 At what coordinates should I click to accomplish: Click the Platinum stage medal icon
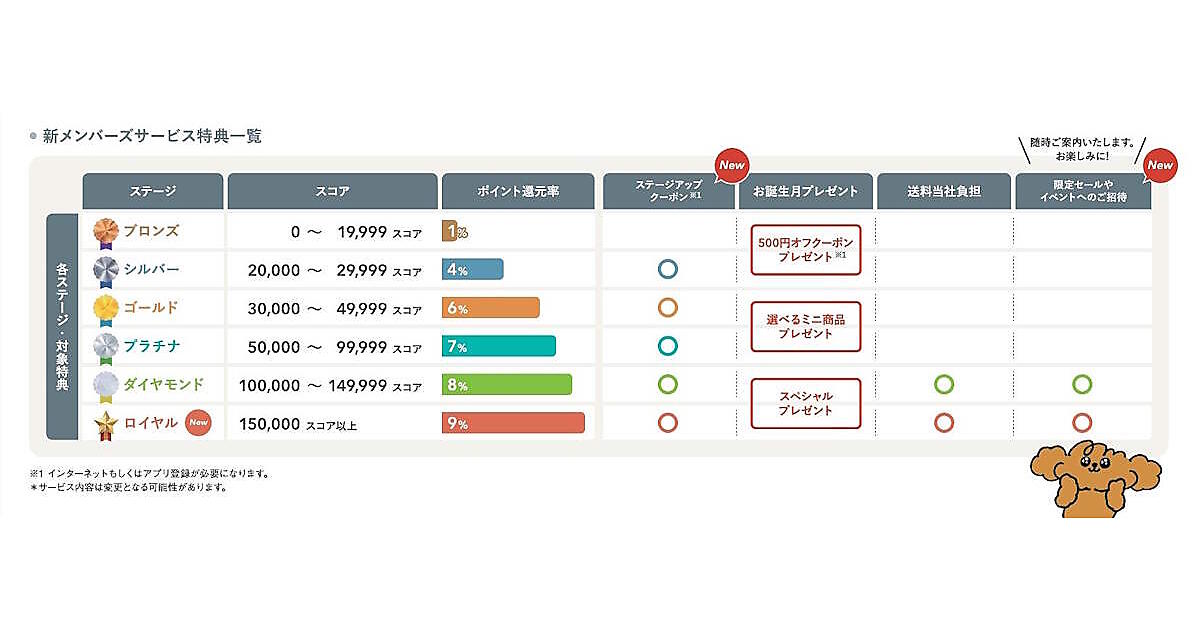click(x=106, y=347)
